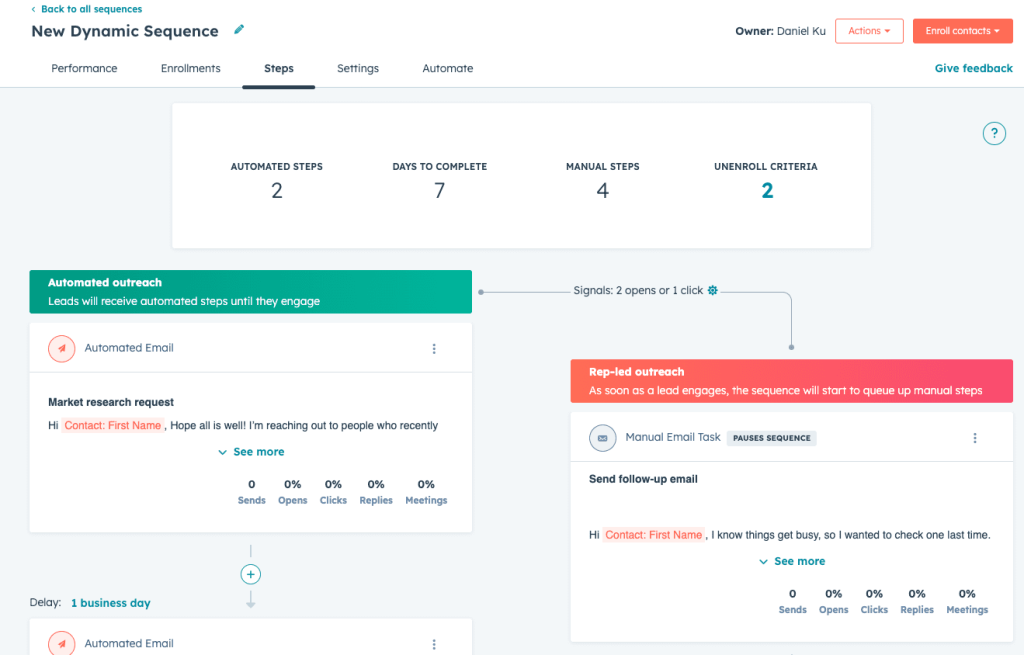Open the Settings tab
The height and width of the screenshot is (655, 1024).
(357, 69)
